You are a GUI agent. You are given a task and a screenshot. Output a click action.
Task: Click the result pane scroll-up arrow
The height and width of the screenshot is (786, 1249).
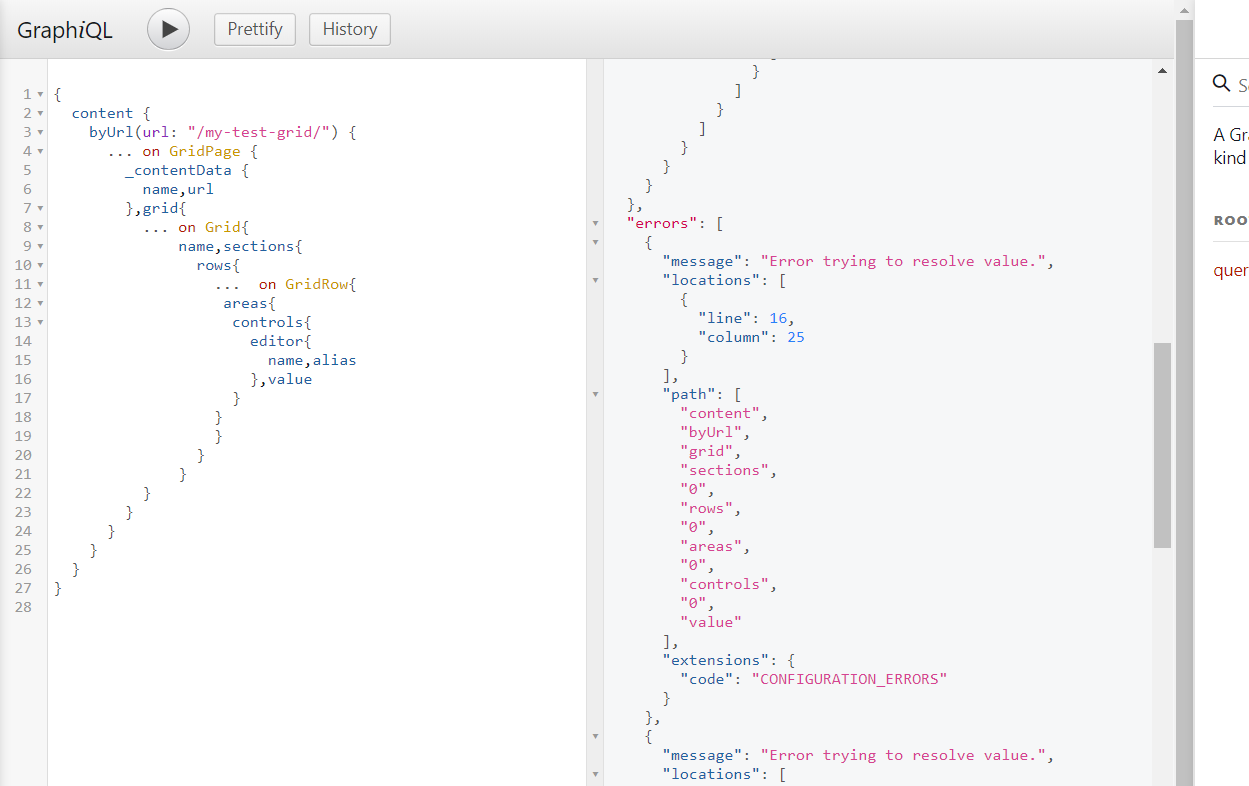pyautogui.click(x=1161, y=71)
